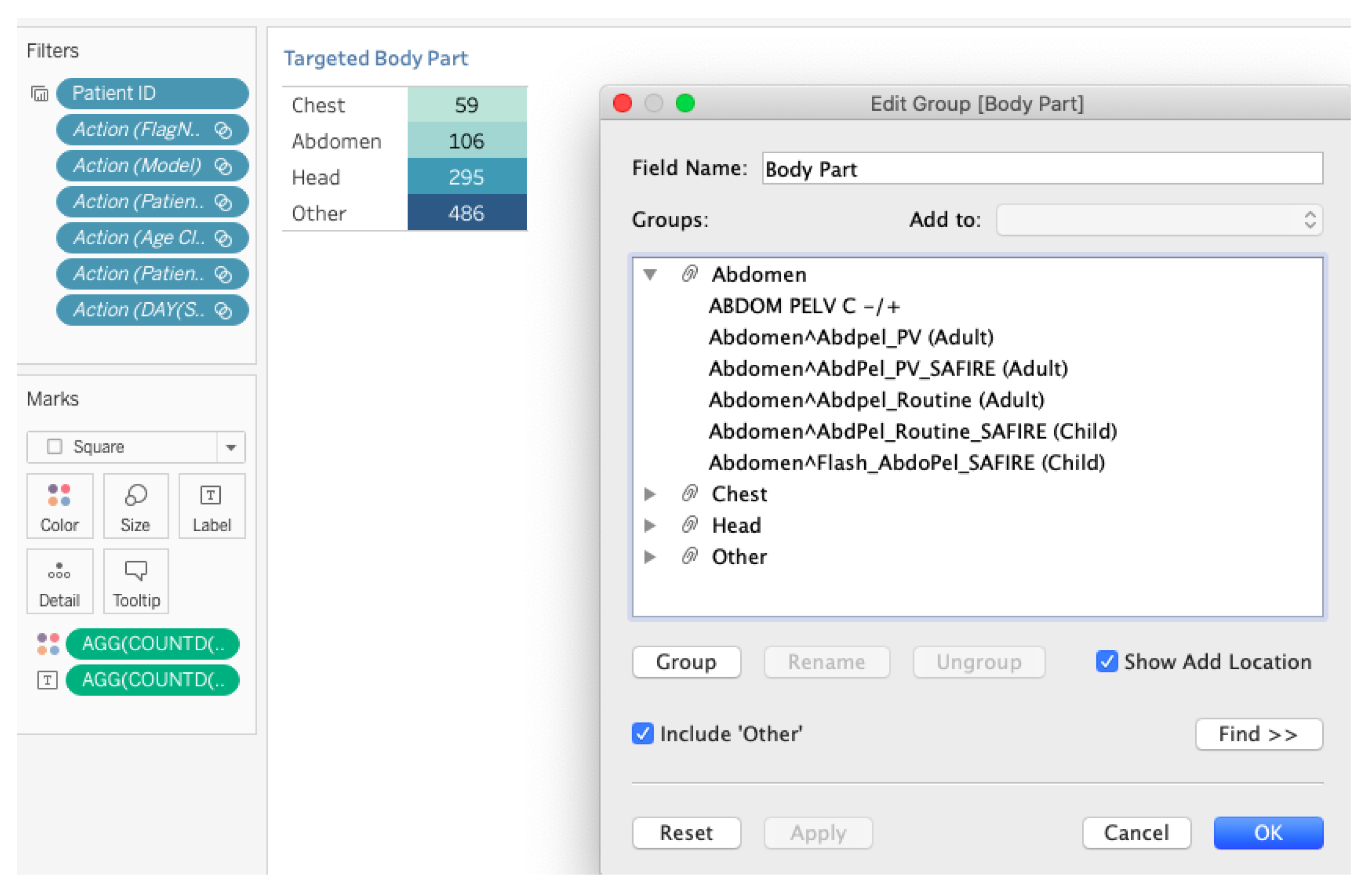Click the dark blue Other 486 cell
Viewport: 1369px width, 896px height.
(x=467, y=214)
